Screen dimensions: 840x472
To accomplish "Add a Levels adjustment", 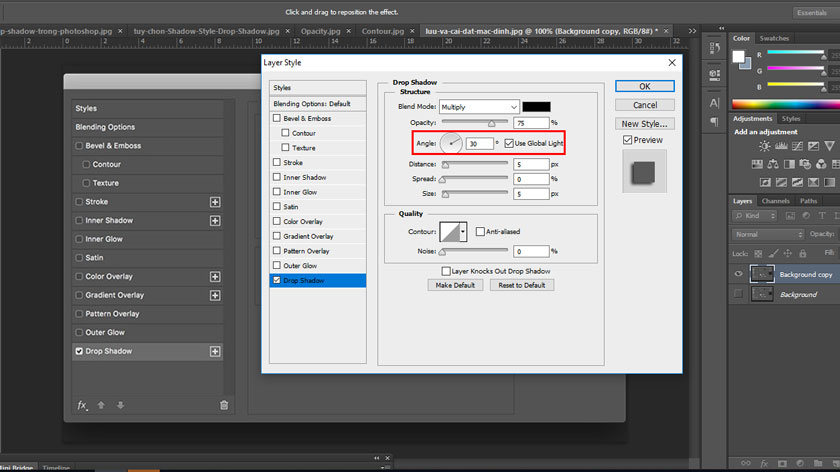I will (781, 146).
